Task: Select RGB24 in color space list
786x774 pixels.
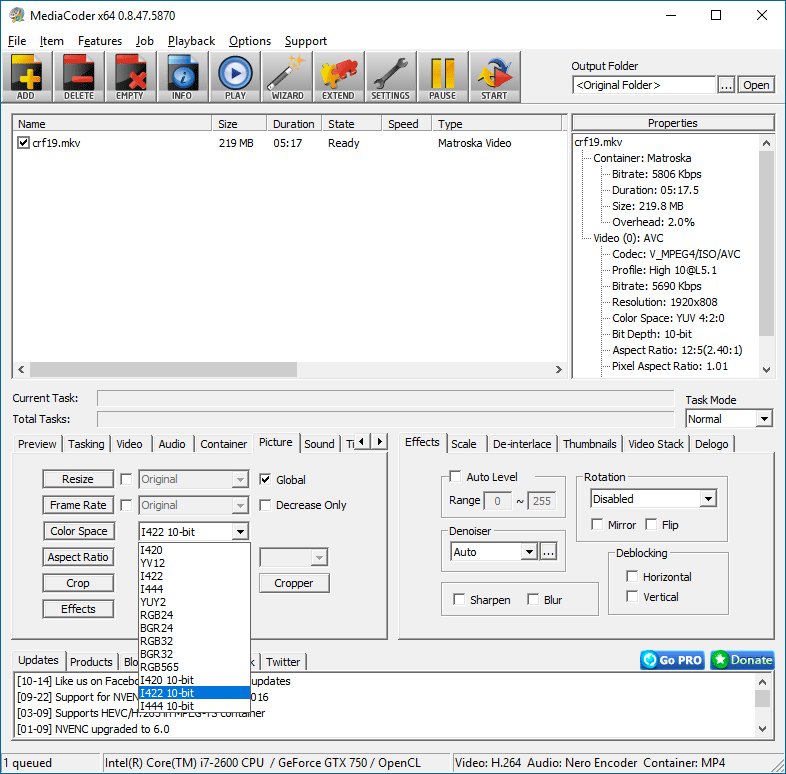Action: tap(194, 615)
